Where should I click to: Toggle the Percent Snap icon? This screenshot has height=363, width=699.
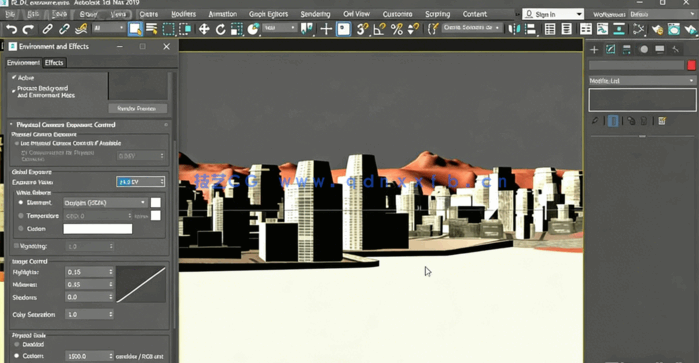point(396,29)
